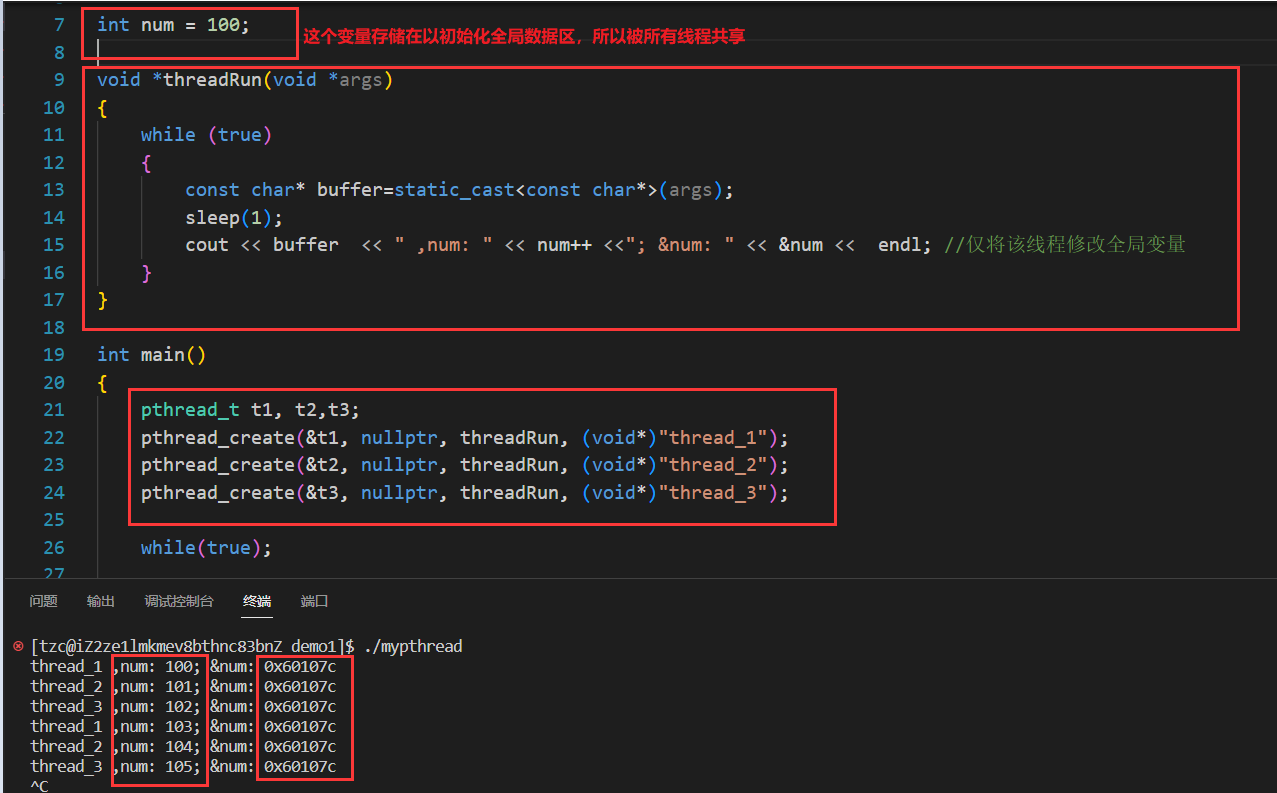This screenshot has width=1277, height=793.
Task: Click 'while(true);' on line 26
Action: [206, 548]
